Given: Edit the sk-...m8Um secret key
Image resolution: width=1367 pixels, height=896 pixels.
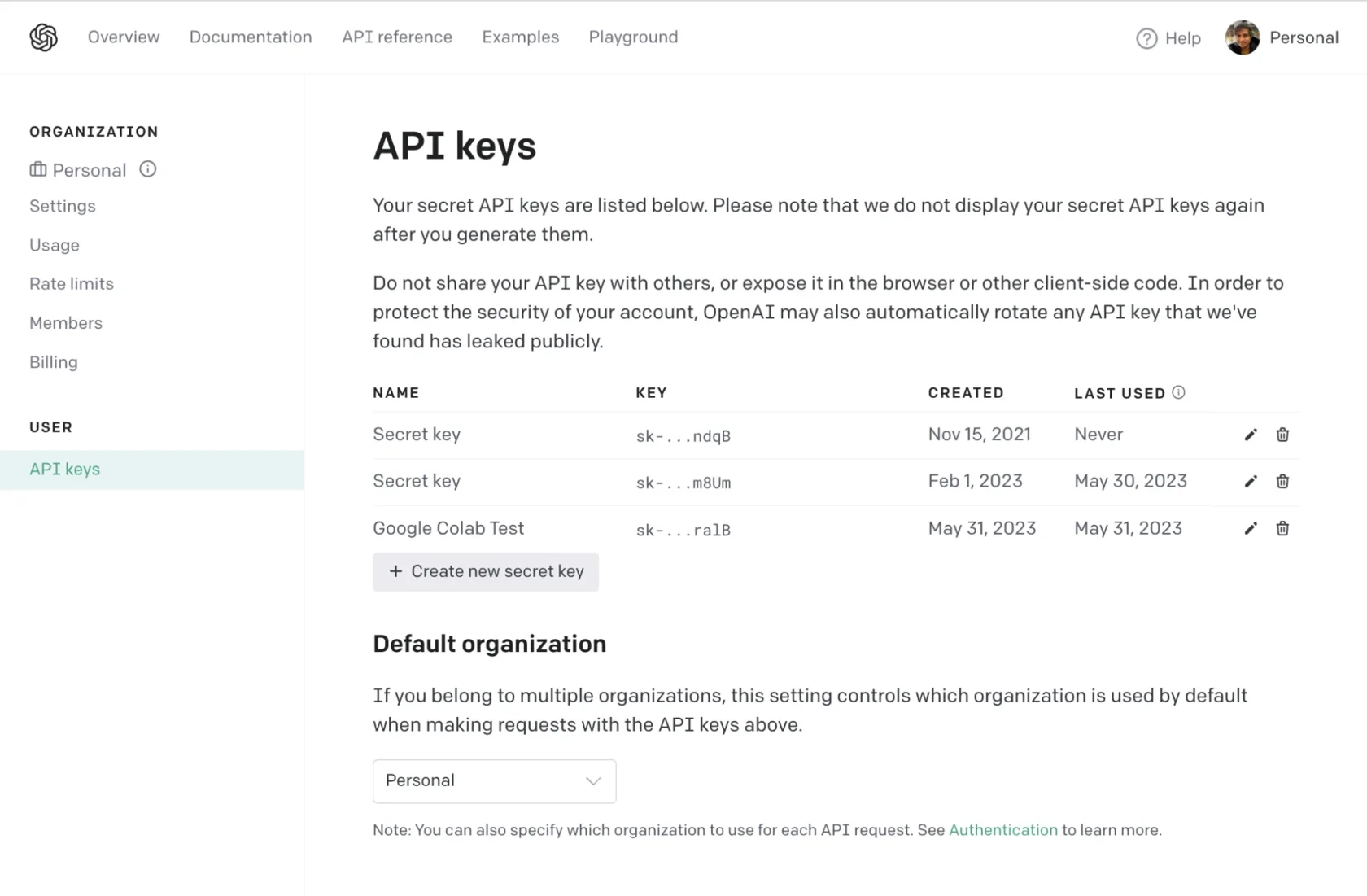Looking at the screenshot, I should (1251, 482).
